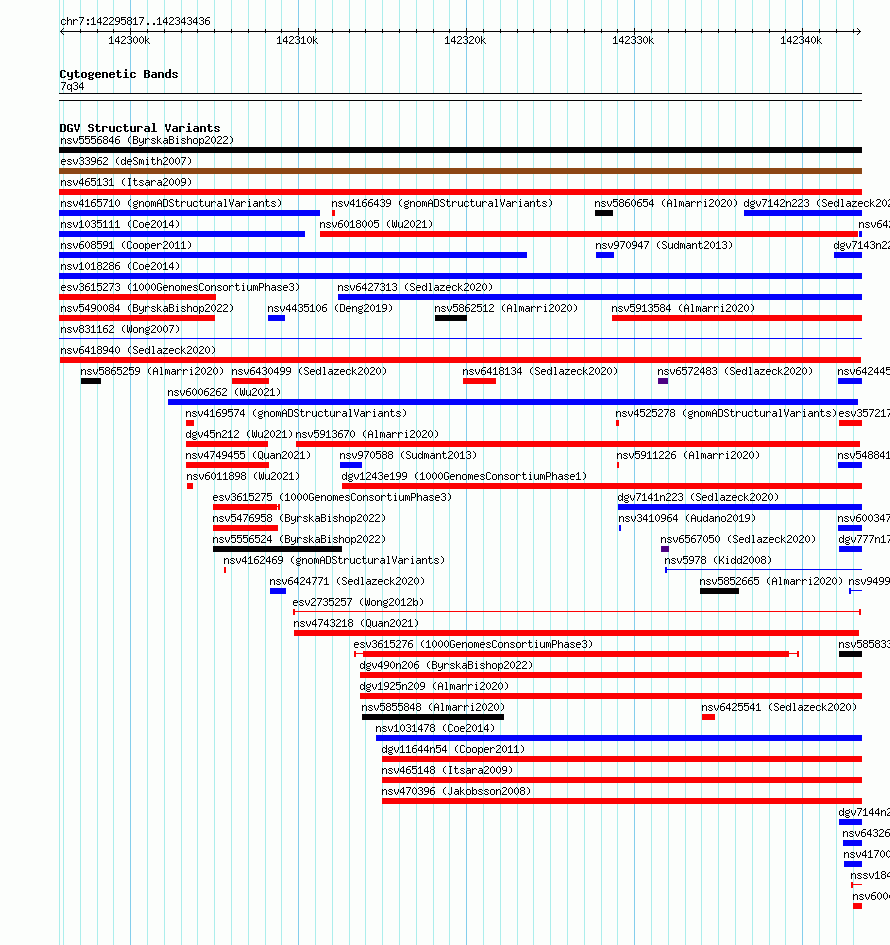Click nsv3410964 (Audano2019) label
The width and height of the screenshot is (890, 945).
pos(687,519)
